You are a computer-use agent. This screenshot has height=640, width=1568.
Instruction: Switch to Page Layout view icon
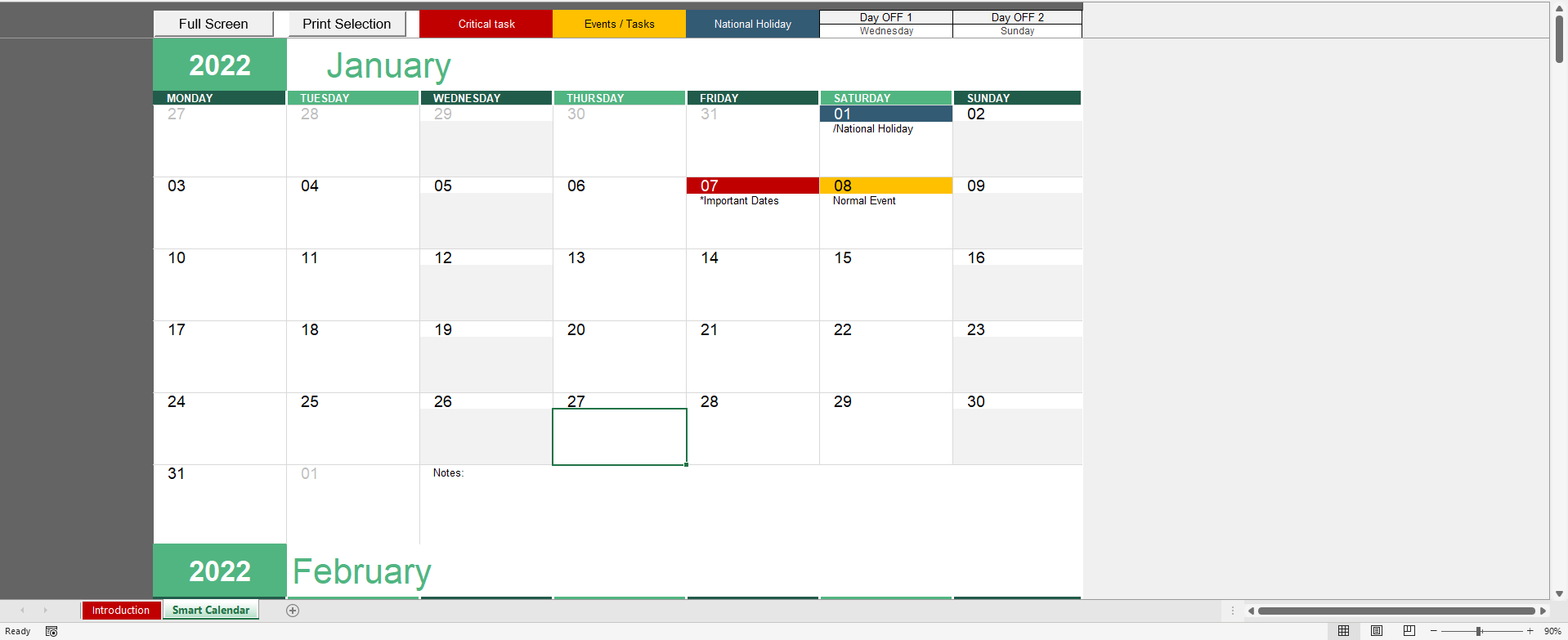click(1377, 631)
